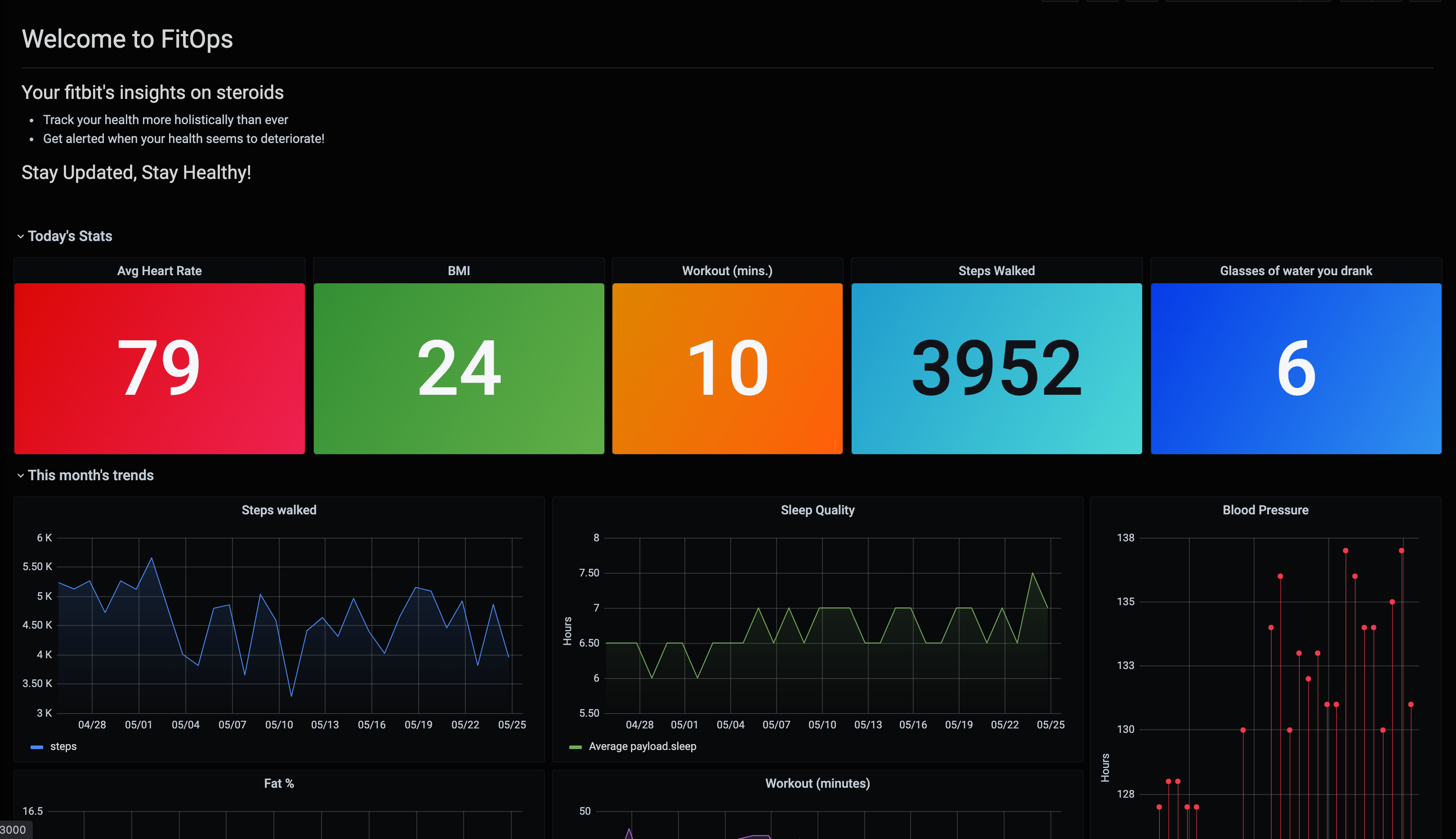The height and width of the screenshot is (839, 1456).
Task: Click the blue steps legend color swatch
Action: pyautogui.click(x=37, y=747)
